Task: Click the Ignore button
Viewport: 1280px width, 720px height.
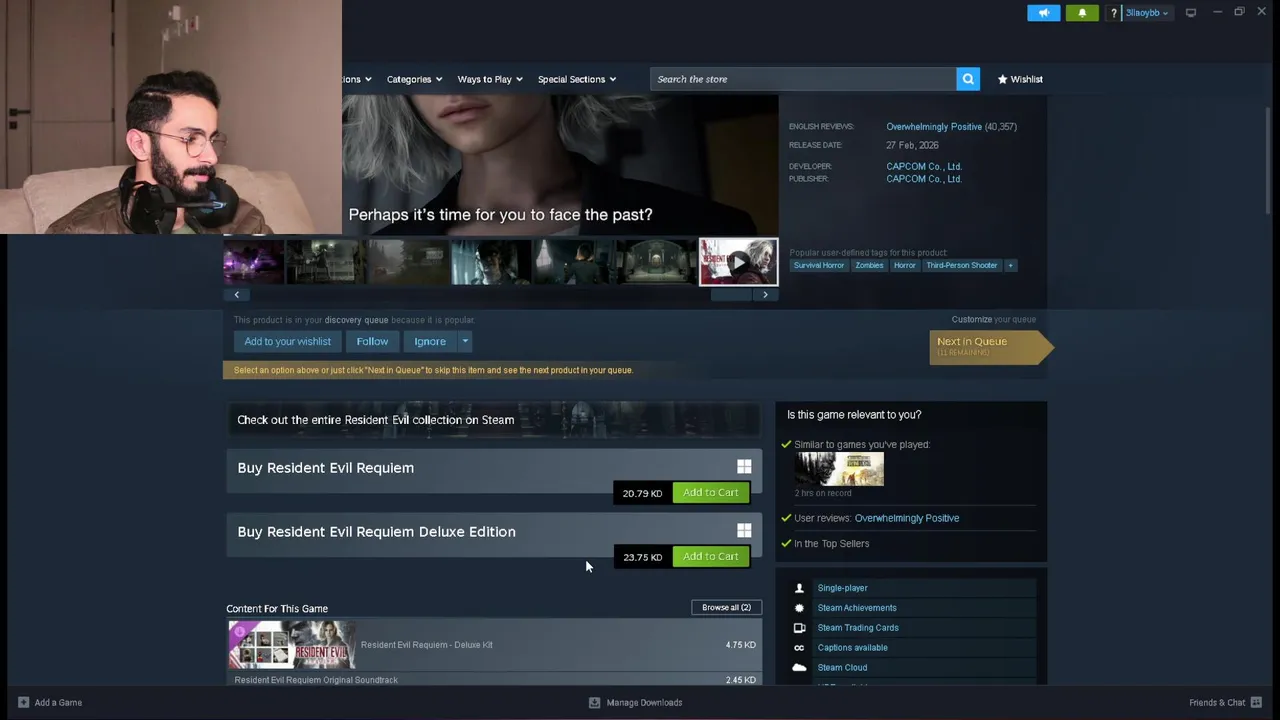Action: [x=430, y=341]
